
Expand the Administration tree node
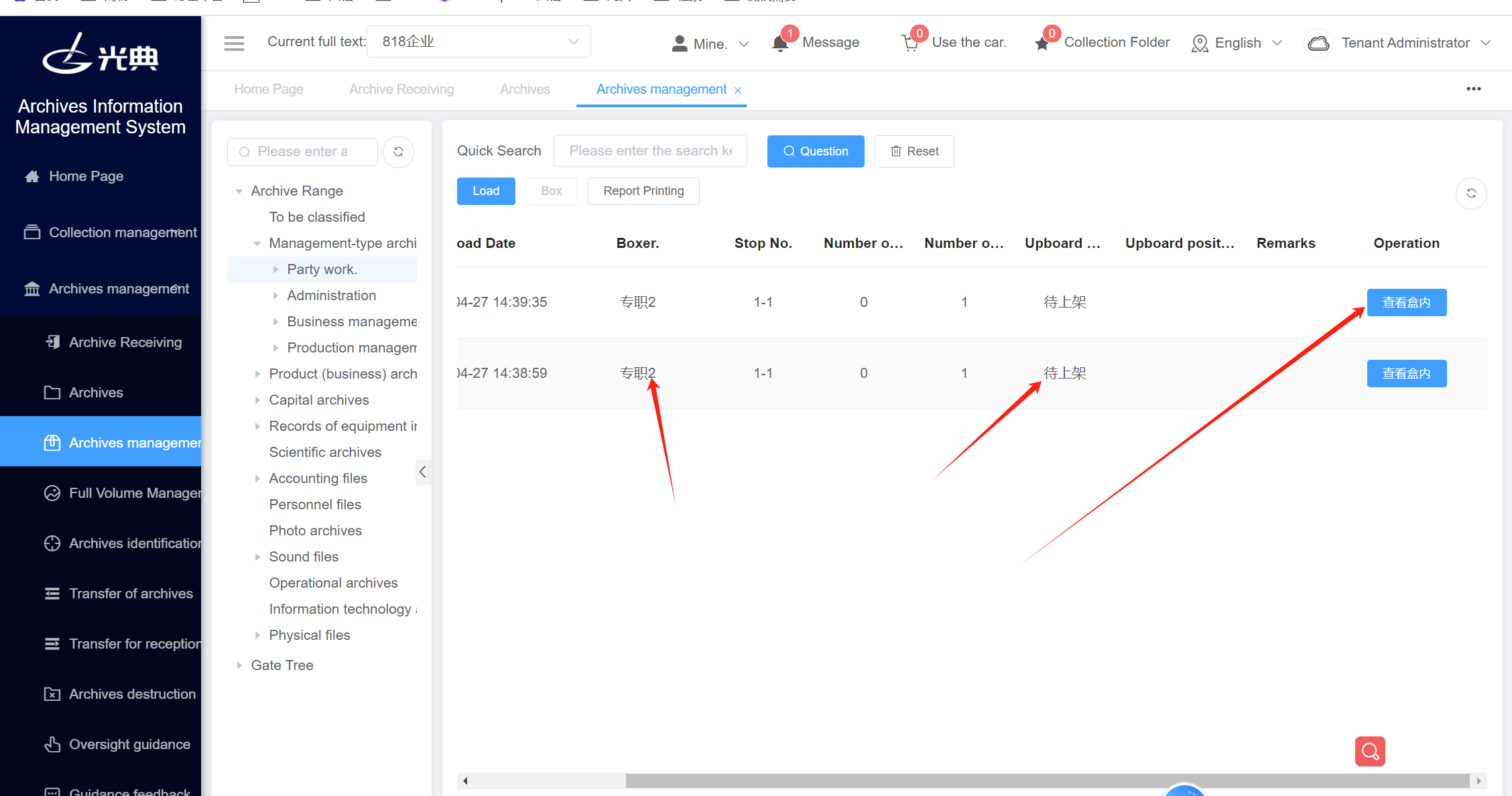click(275, 295)
